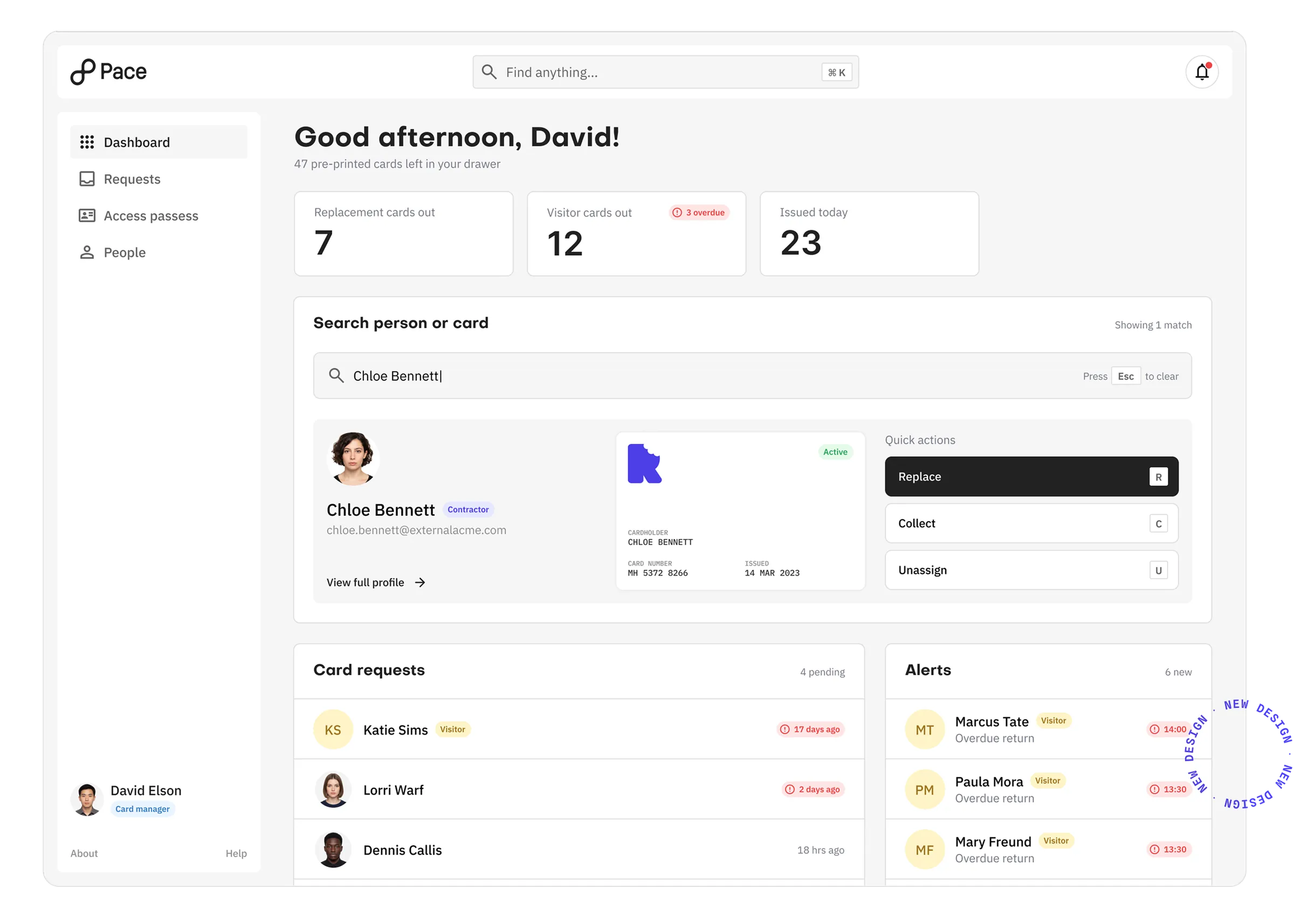1294x924 pixels.
Task: Click the Visitor tag beside Katie Sims
Action: tap(452, 729)
